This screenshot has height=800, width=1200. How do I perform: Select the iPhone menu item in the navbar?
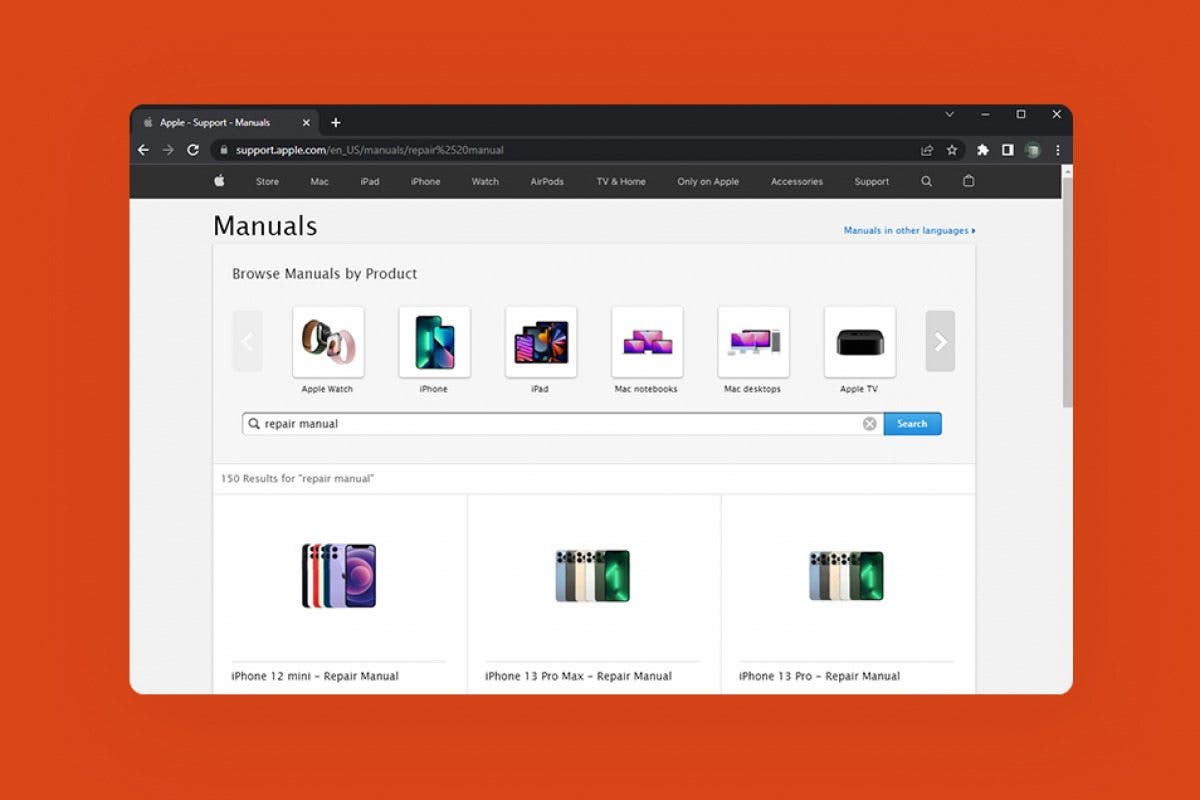click(x=425, y=181)
